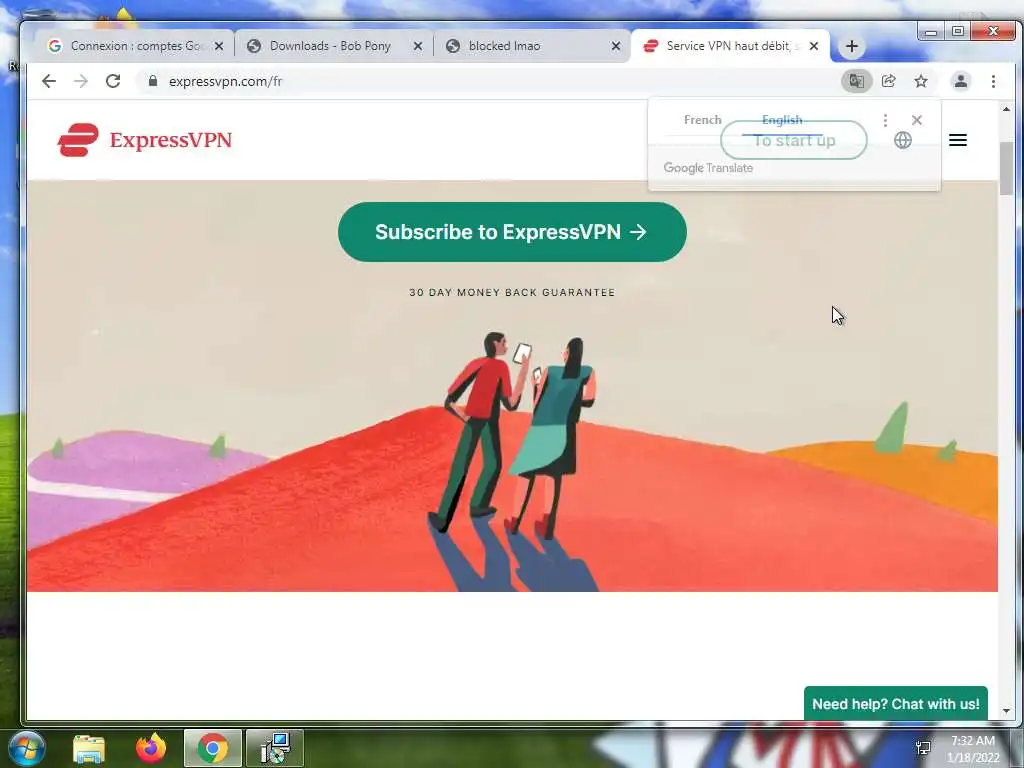This screenshot has height=768, width=1024.
Task: Click Subscribe to ExpressVPN button
Action: 512,232
